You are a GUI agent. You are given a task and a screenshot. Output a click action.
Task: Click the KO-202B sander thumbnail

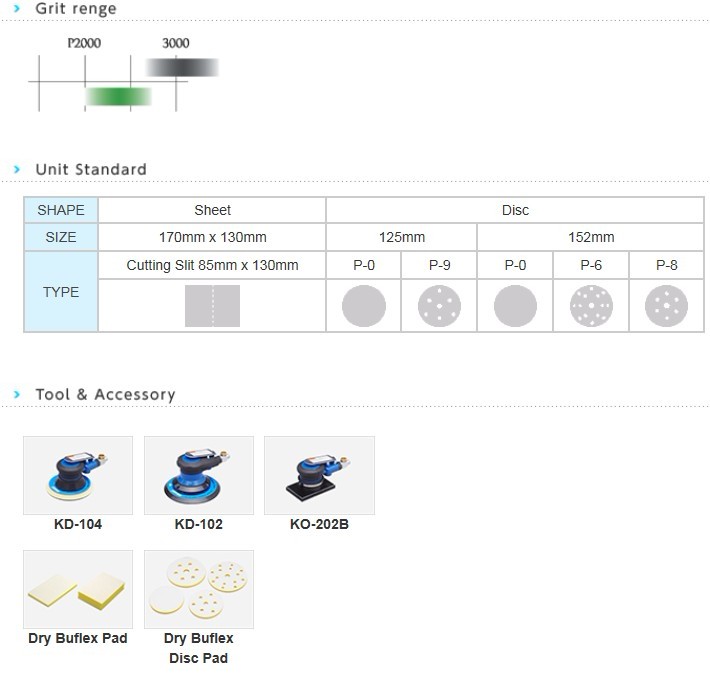point(319,475)
